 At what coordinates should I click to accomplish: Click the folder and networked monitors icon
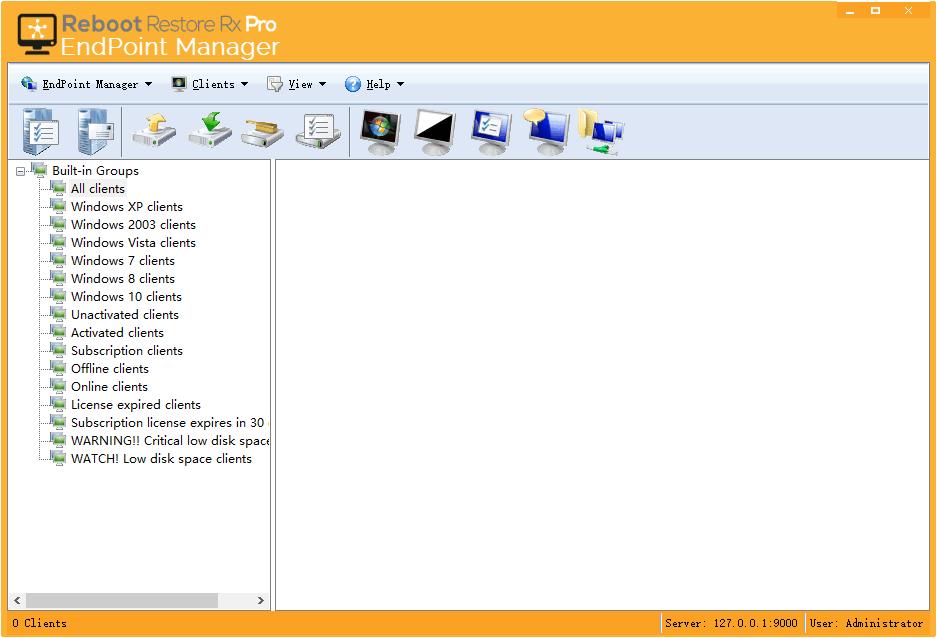[x=601, y=133]
